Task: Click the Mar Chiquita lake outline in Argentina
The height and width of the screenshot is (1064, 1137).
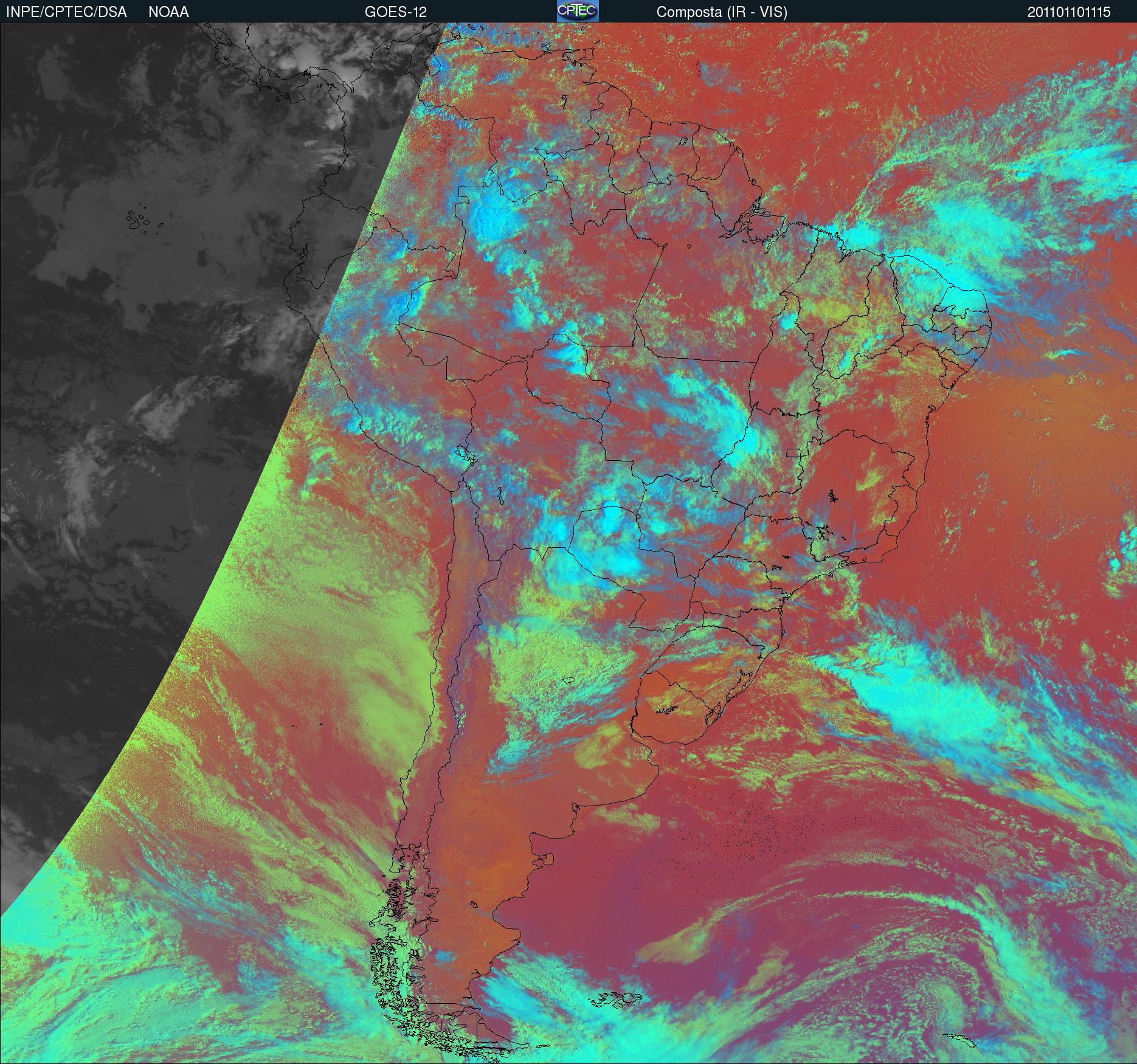Action: (570, 682)
